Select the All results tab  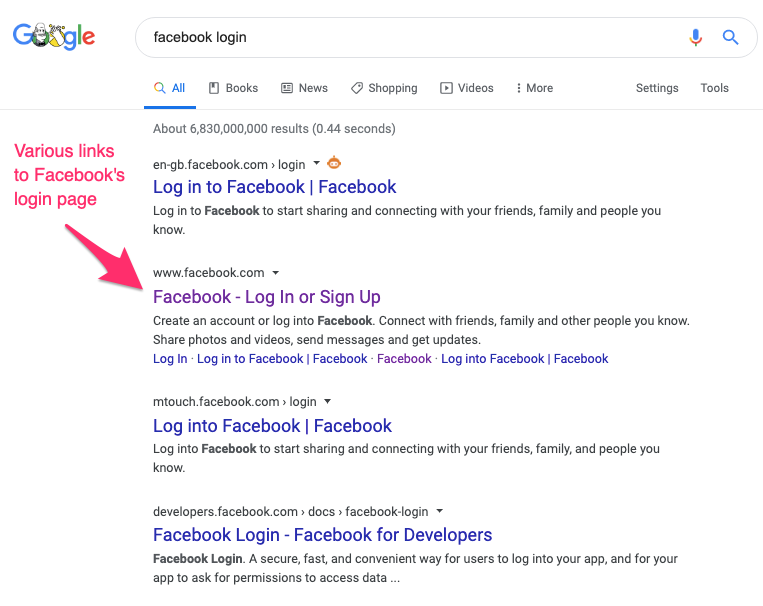tap(169, 88)
